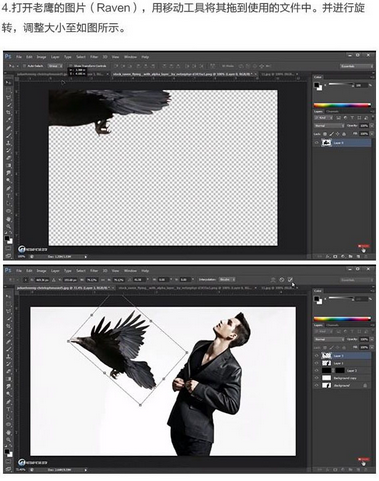This screenshot has width=379, height=481.
Task: Open Essentials workspace dropdown in upper window
Action: point(356,66)
